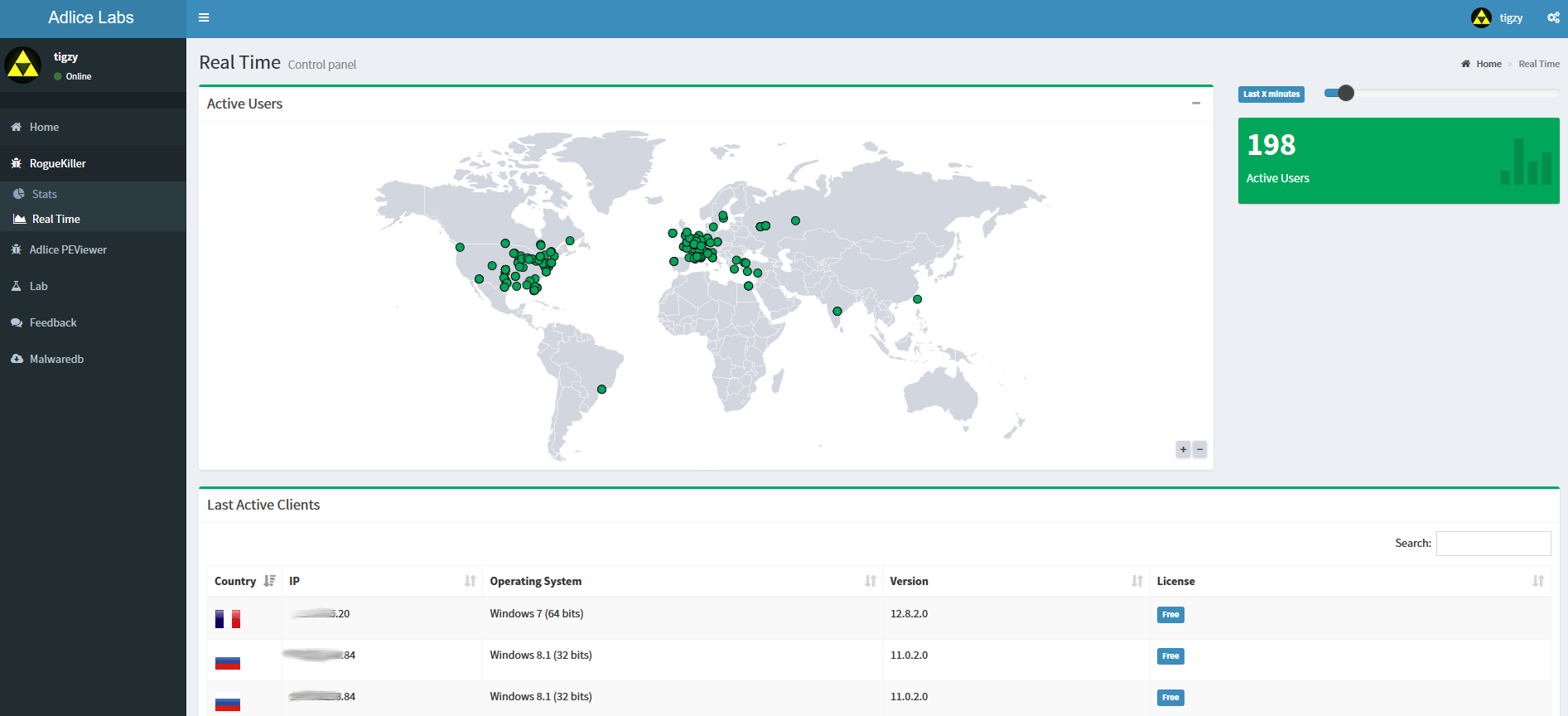Click the tigzy avatar in top bar
This screenshot has height=716, width=1568.
(x=1481, y=17)
